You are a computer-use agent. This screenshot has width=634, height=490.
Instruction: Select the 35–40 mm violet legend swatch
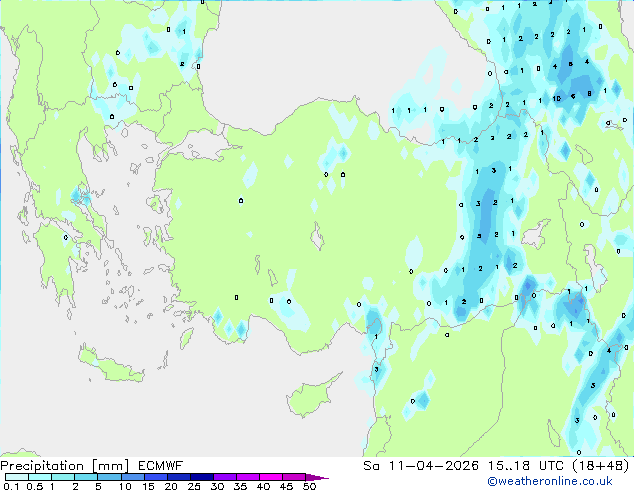point(248,477)
